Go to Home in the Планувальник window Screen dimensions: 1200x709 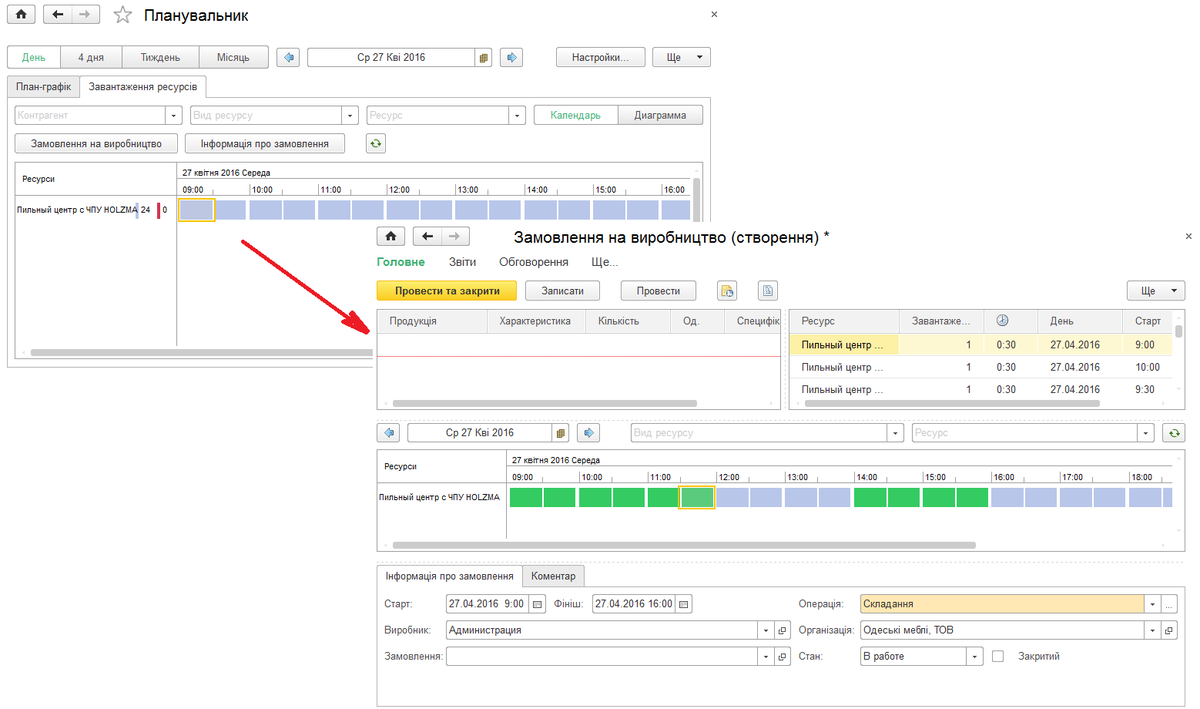(22, 15)
